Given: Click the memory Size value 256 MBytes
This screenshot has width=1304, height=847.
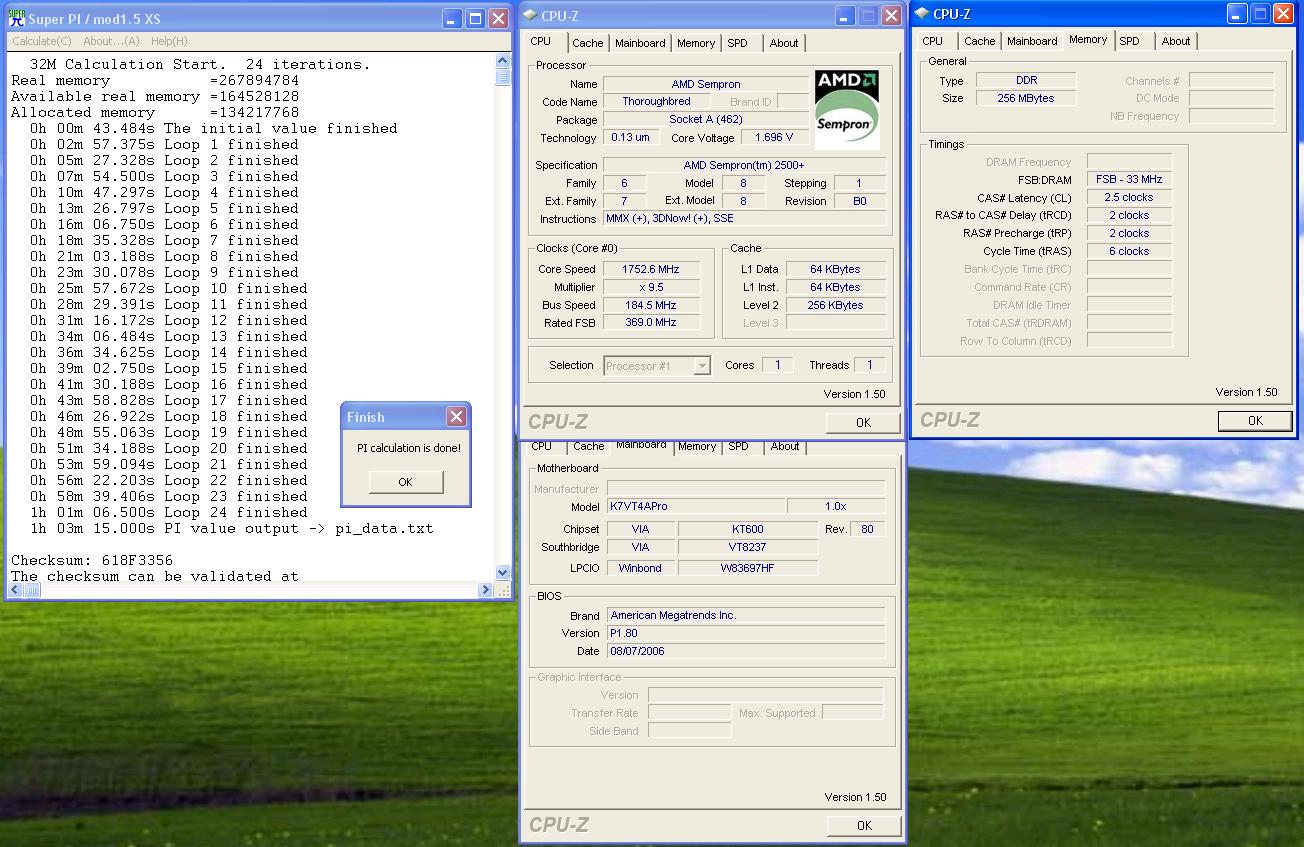Looking at the screenshot, I should tap(1026, 98).
